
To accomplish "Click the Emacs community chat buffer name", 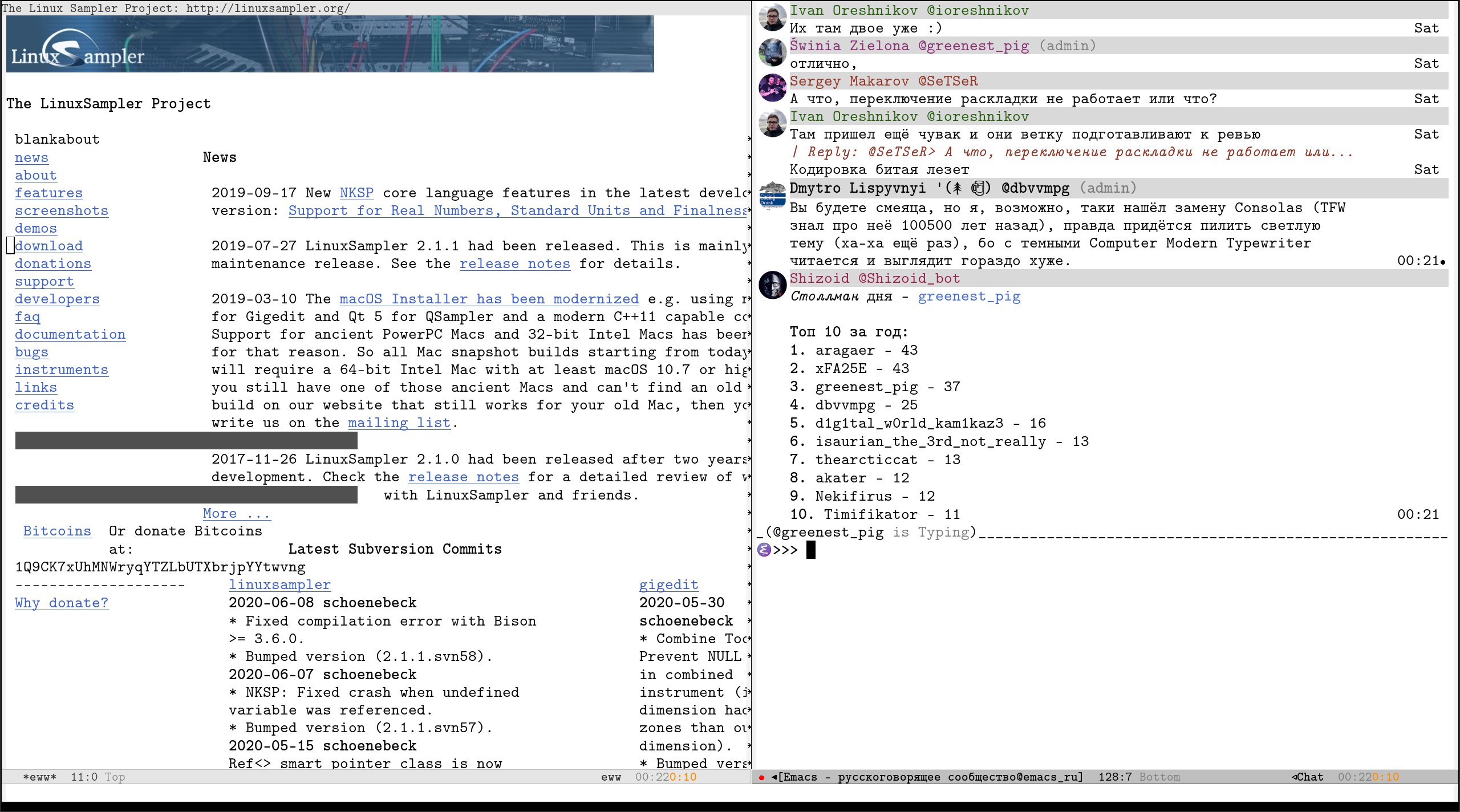I will [x=931, y=777].
